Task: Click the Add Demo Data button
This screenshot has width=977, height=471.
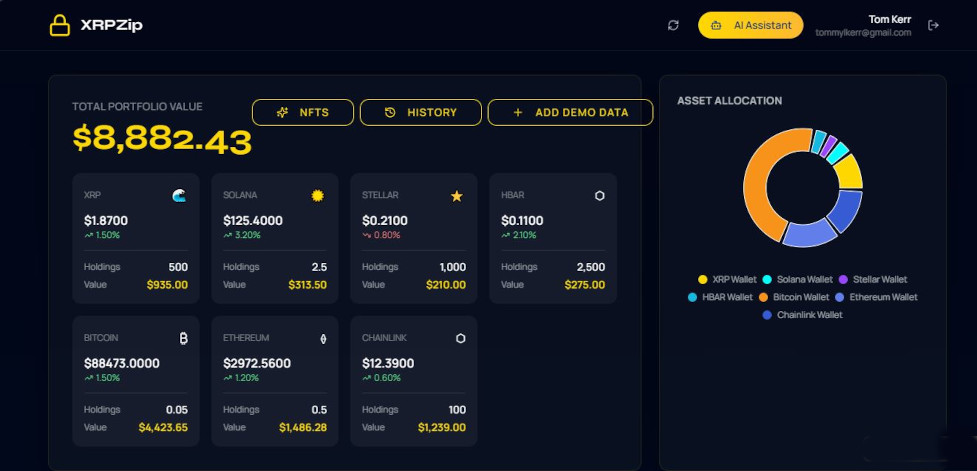Action: click(x=570, y=113)
